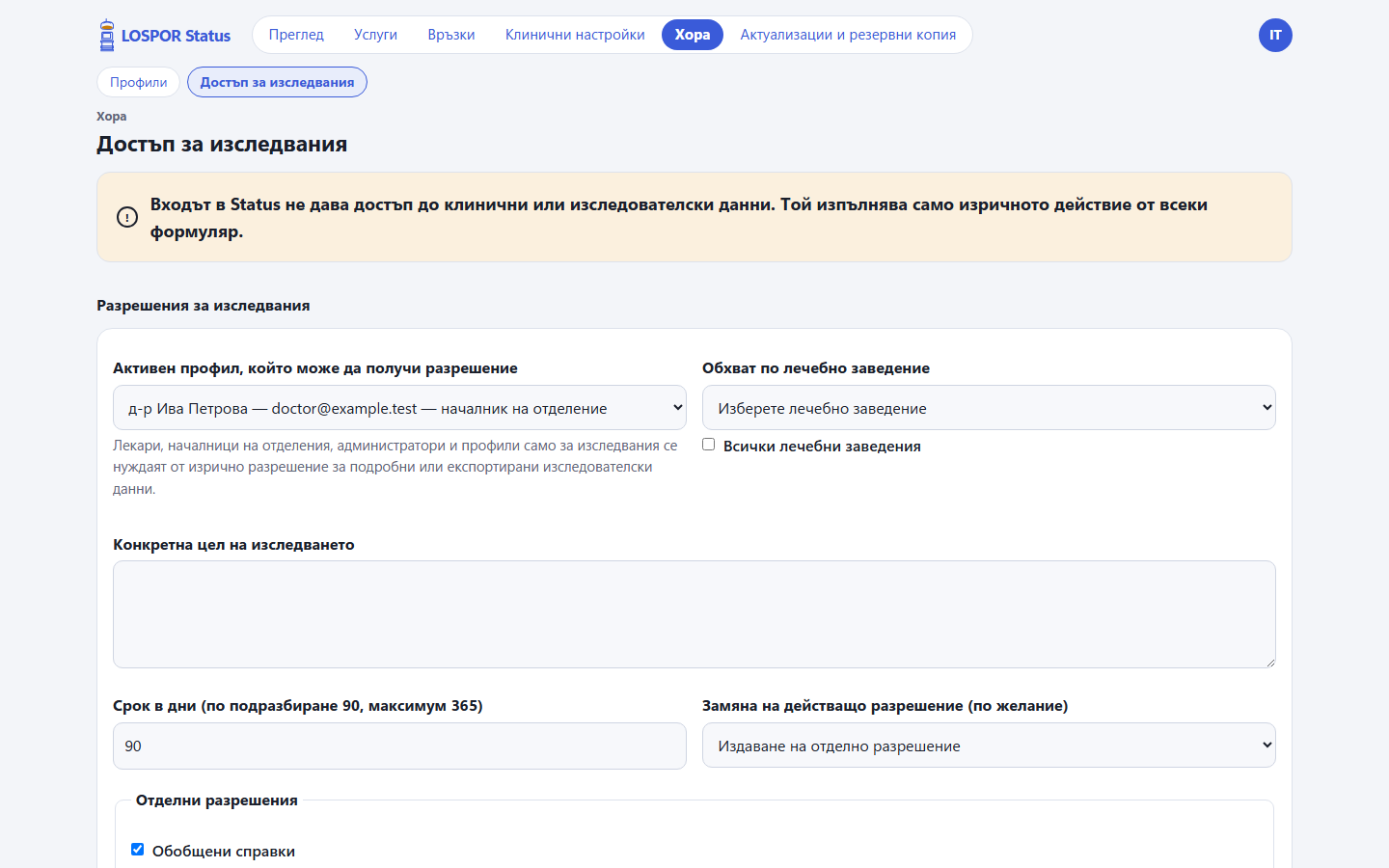Switch to the Връзки tab

pyautogui.click(x=451, y=35)
